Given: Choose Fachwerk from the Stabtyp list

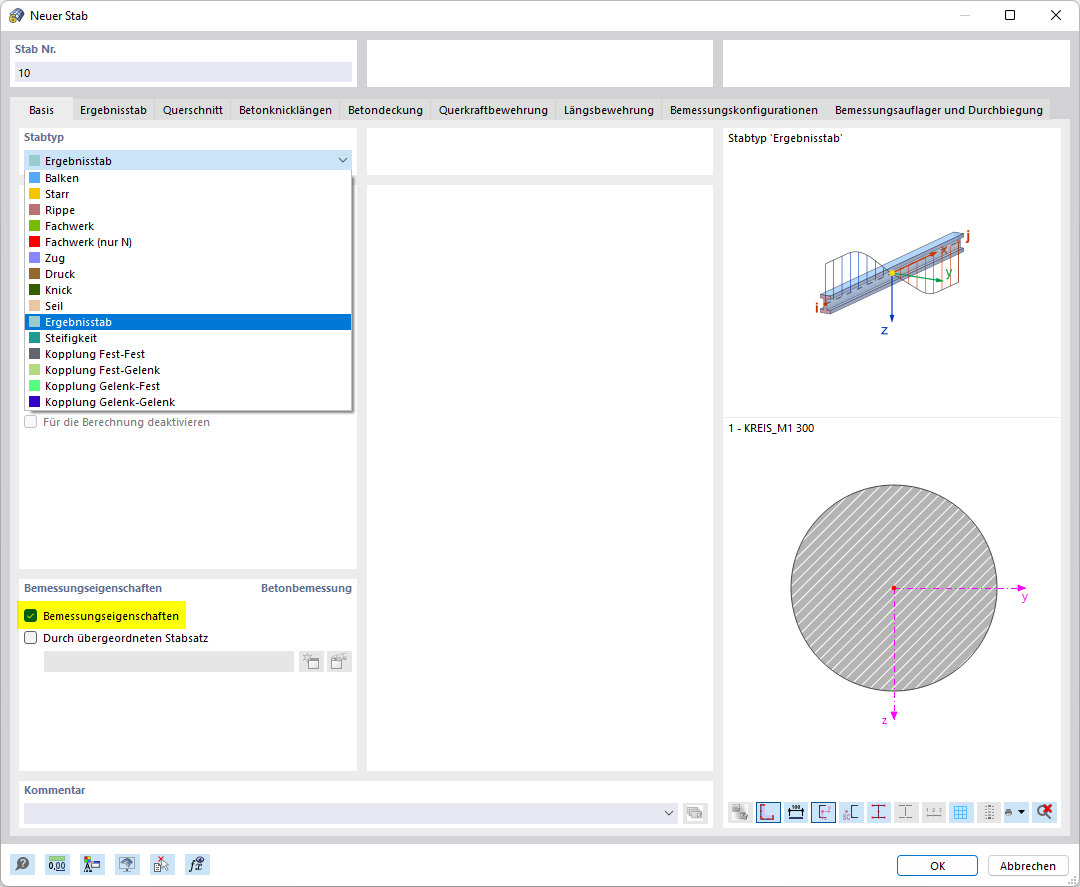Looking at the screenshot, I should tap(188, 226).
